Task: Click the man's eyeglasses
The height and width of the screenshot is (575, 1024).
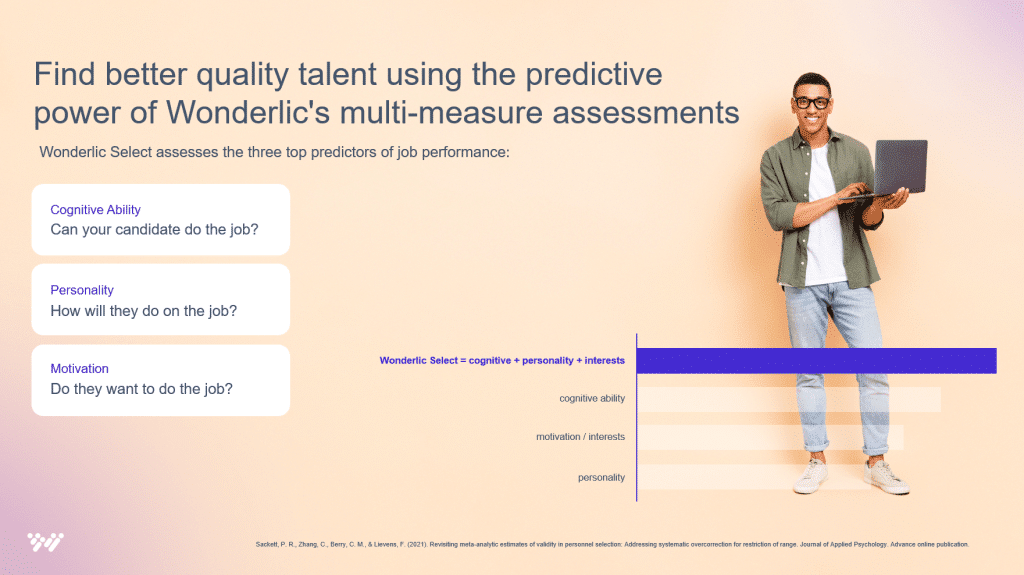Action: 811,102
